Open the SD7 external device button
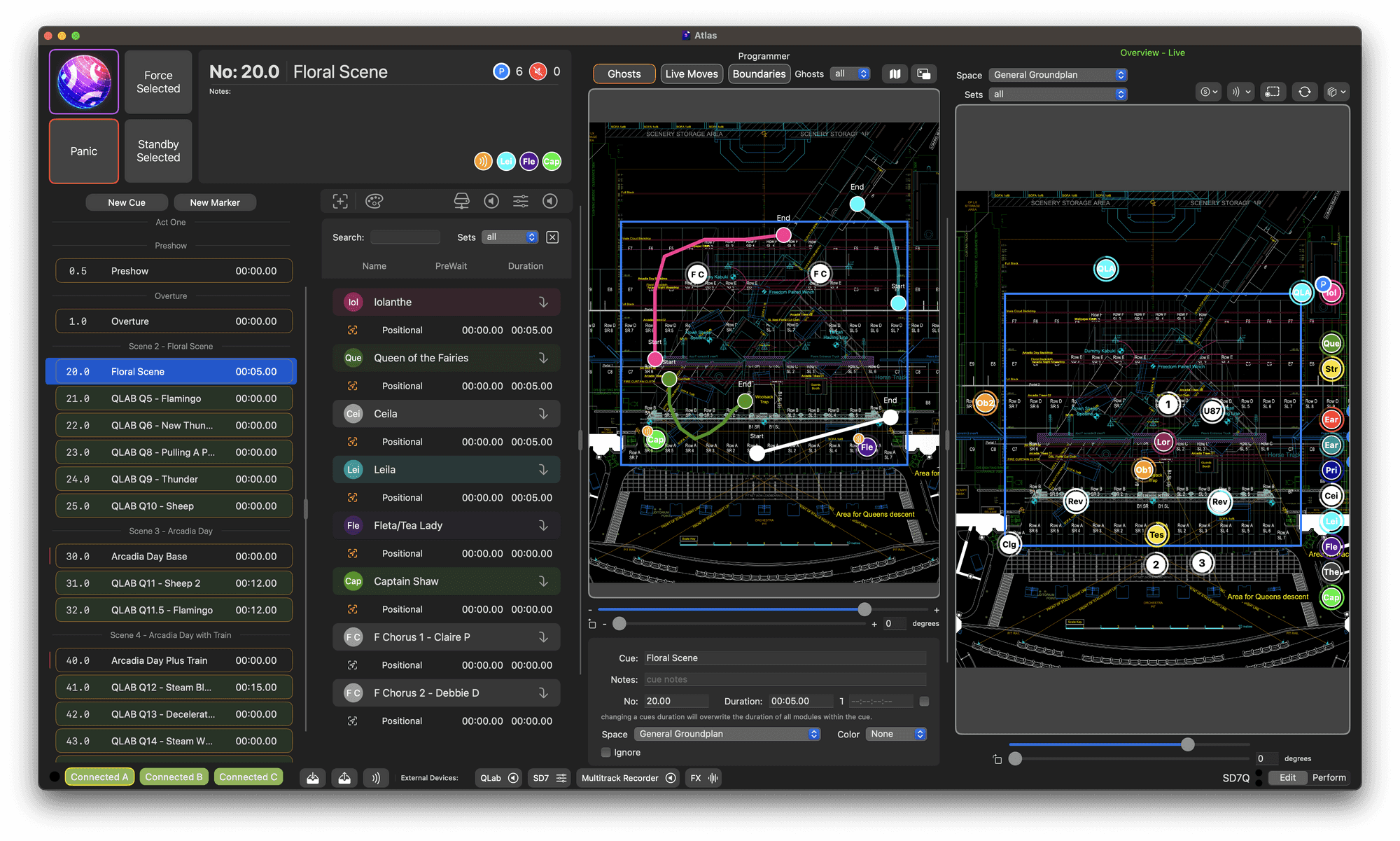The height and width of the screenshot is (841, 1400). pyautogui.click(x=550, y=778)
